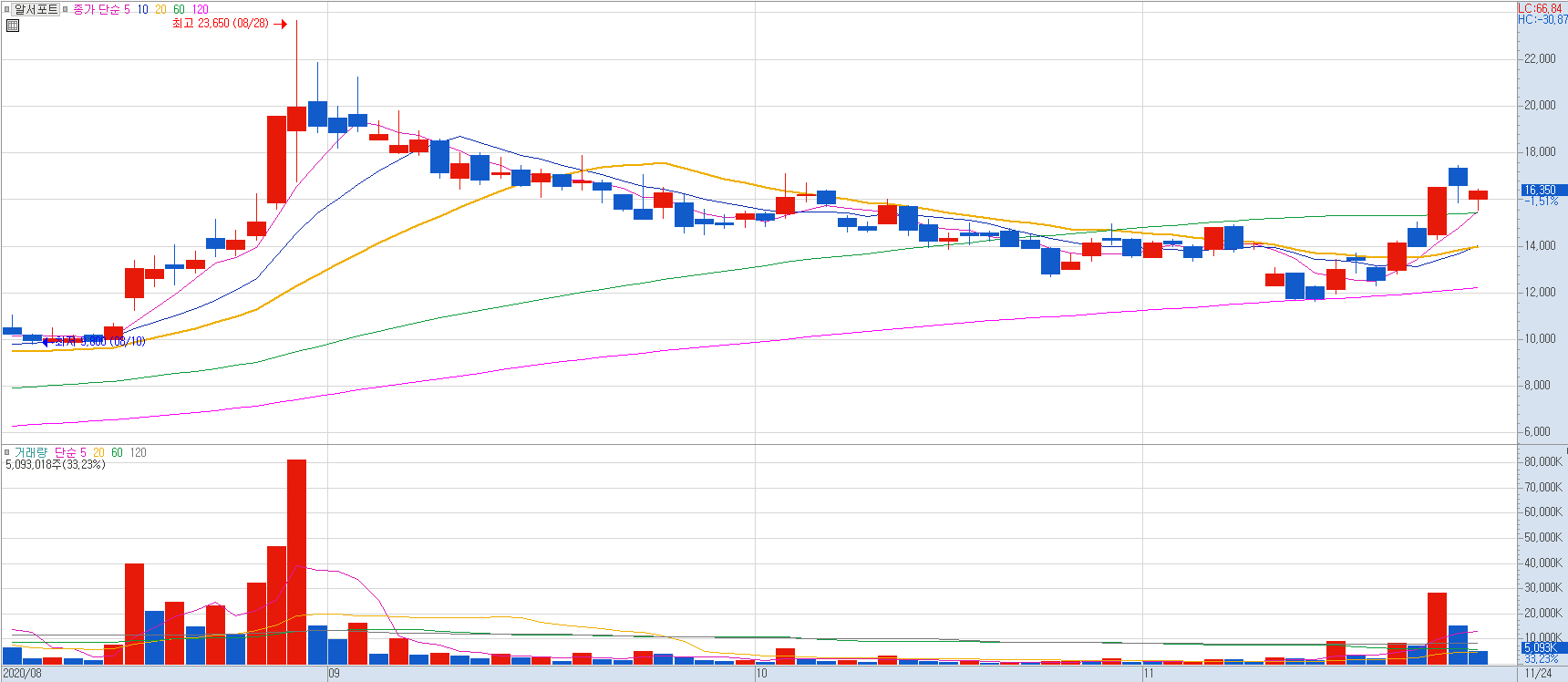The height and width of the screenshot is (682, 1568).
Task: Select the blue 10-day price average label
Action: [142, 9]
